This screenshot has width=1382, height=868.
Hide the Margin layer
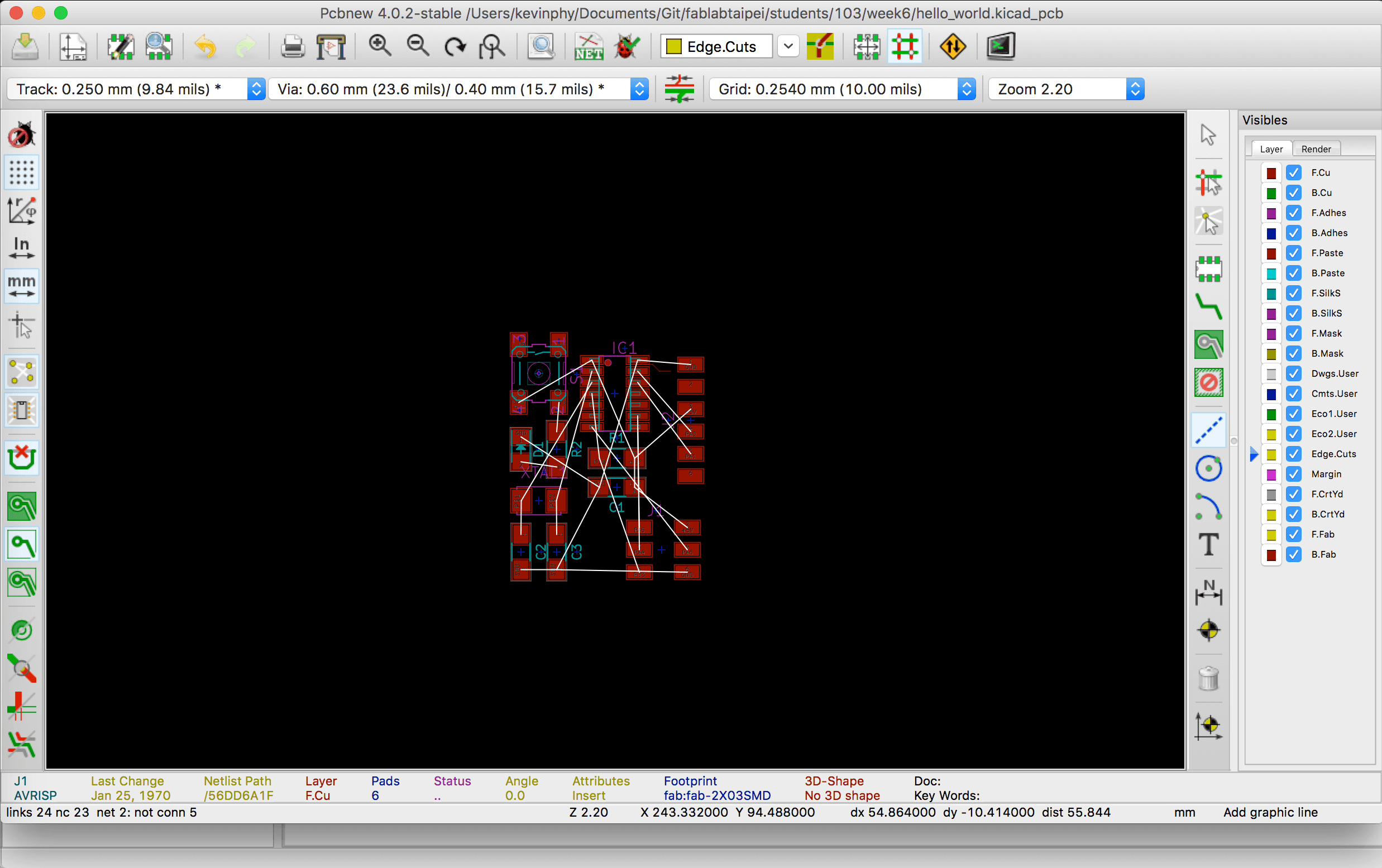[x=1294, y=474]
